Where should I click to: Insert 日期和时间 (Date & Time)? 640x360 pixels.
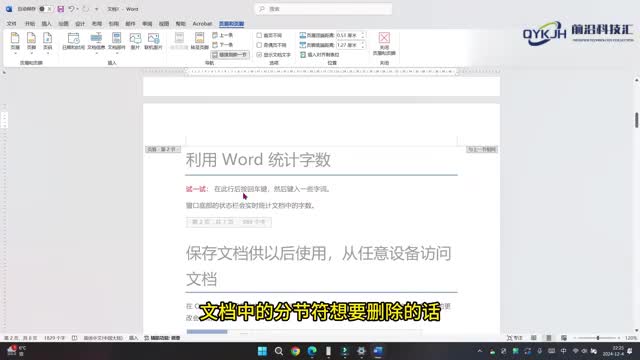73,41
